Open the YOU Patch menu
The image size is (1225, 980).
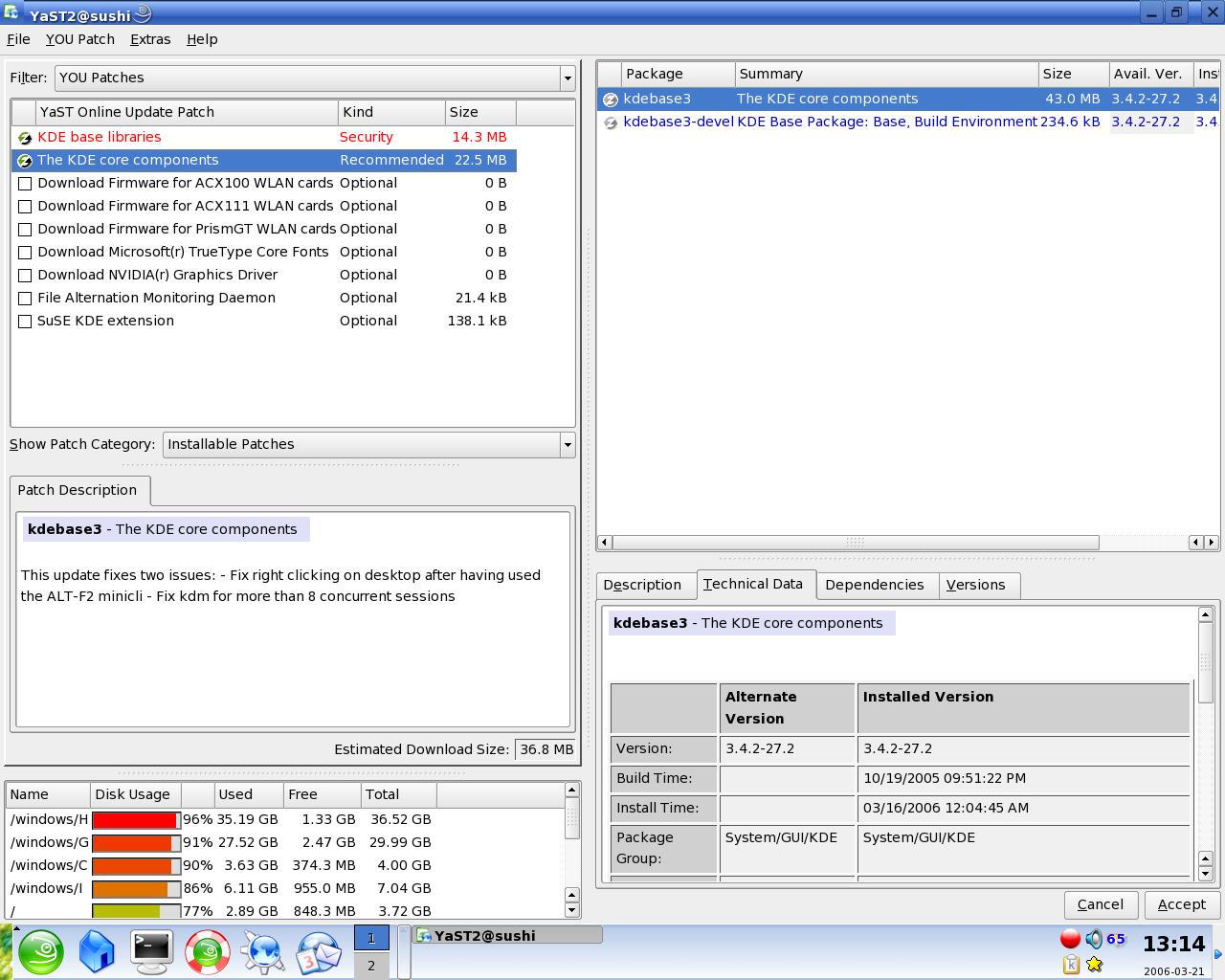80,39
